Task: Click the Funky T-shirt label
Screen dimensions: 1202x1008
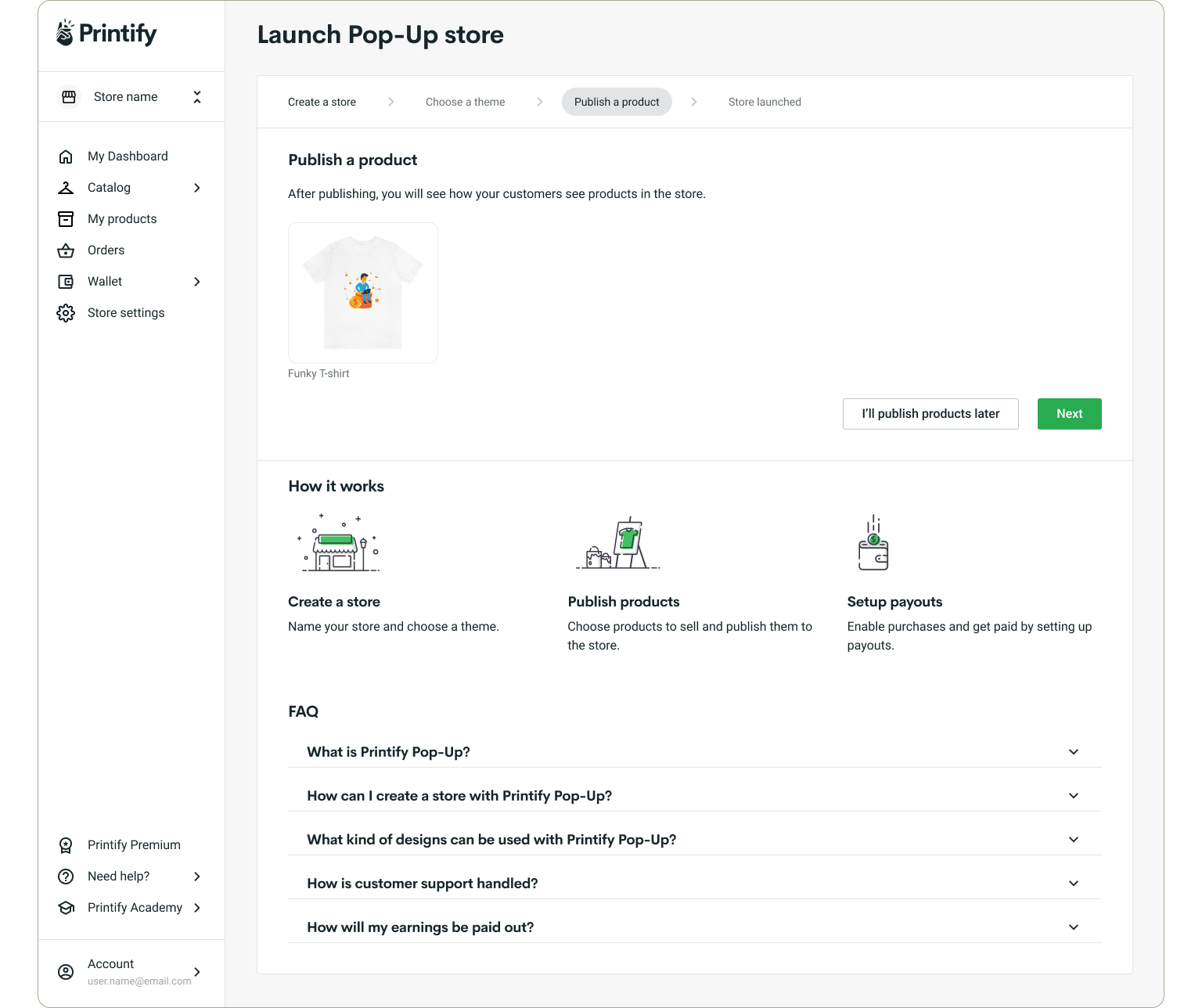Action: tap(318, 373)
